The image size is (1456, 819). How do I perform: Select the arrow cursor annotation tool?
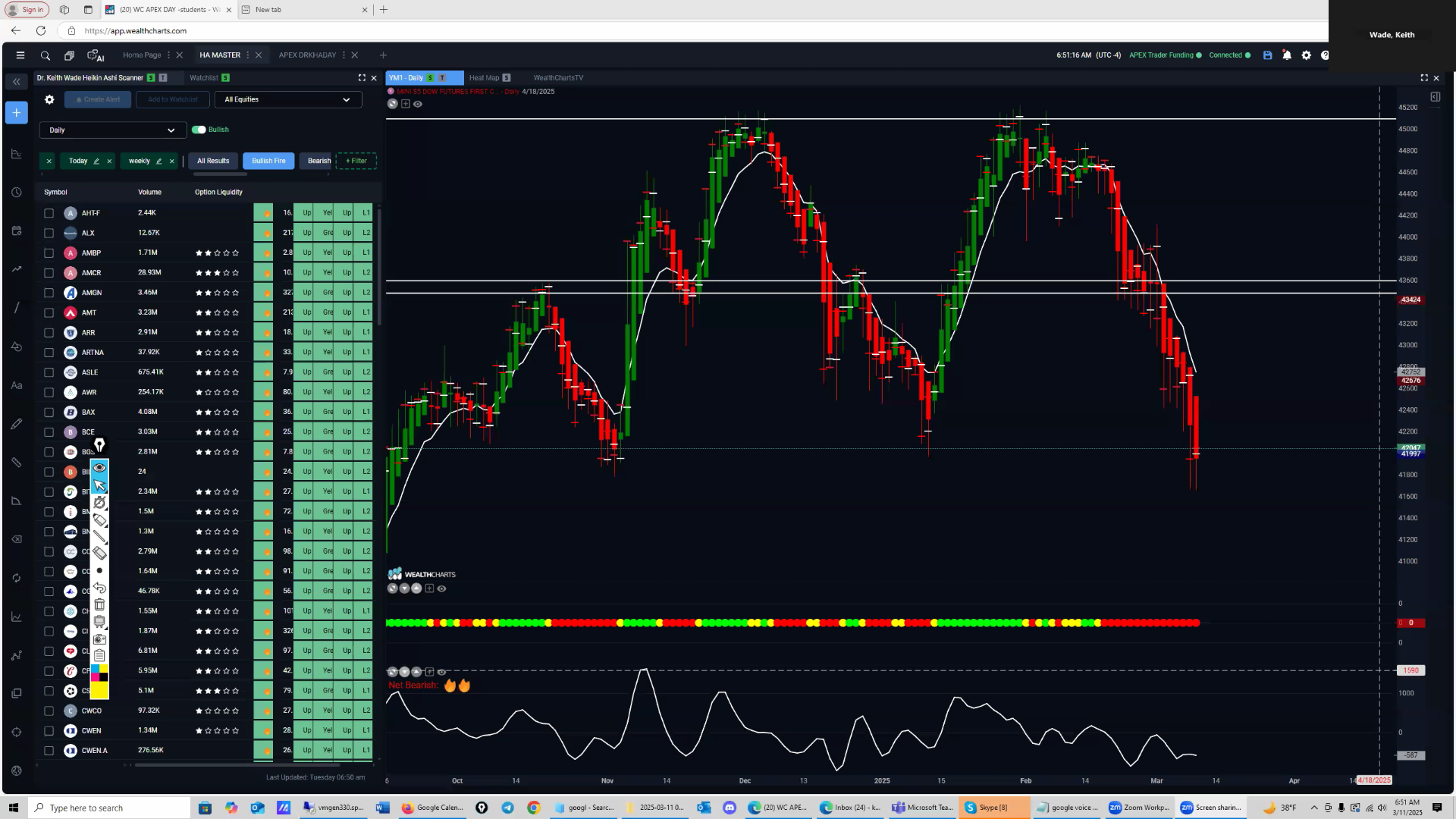coord(99,485)
